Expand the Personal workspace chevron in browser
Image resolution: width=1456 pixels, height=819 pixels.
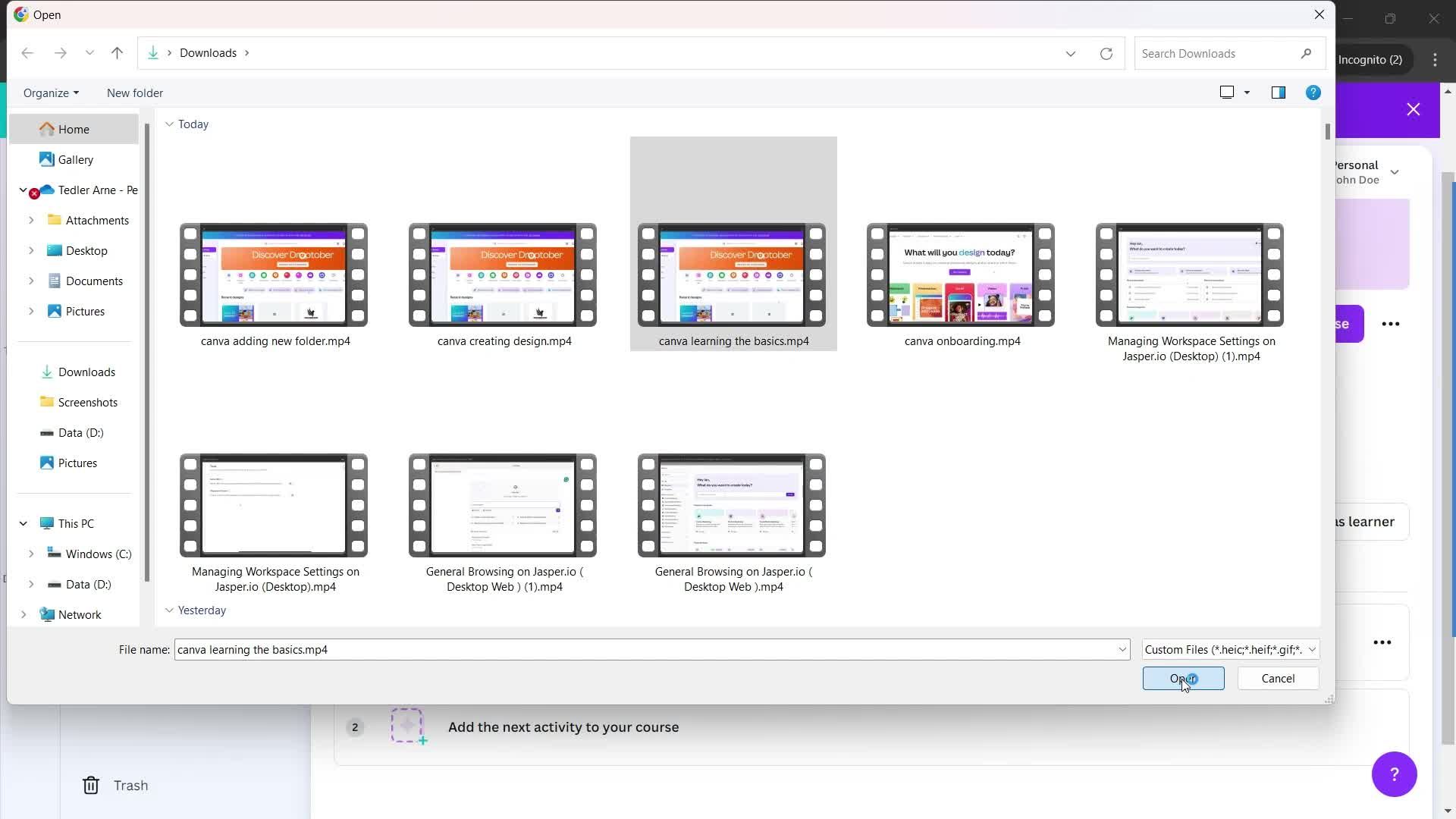(1395, 172)
